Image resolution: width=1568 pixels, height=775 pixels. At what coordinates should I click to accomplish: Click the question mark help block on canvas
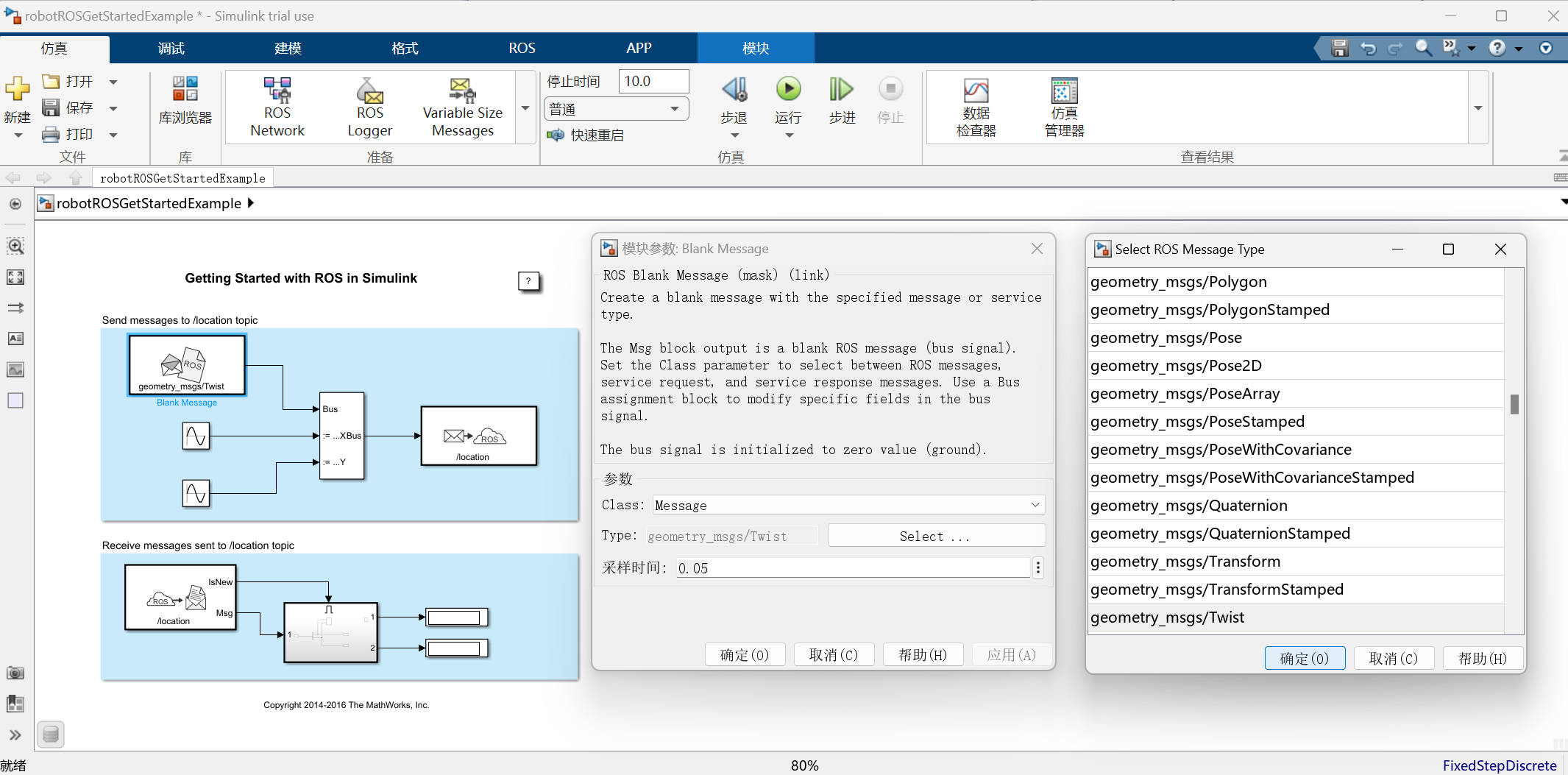click(528, 280)
